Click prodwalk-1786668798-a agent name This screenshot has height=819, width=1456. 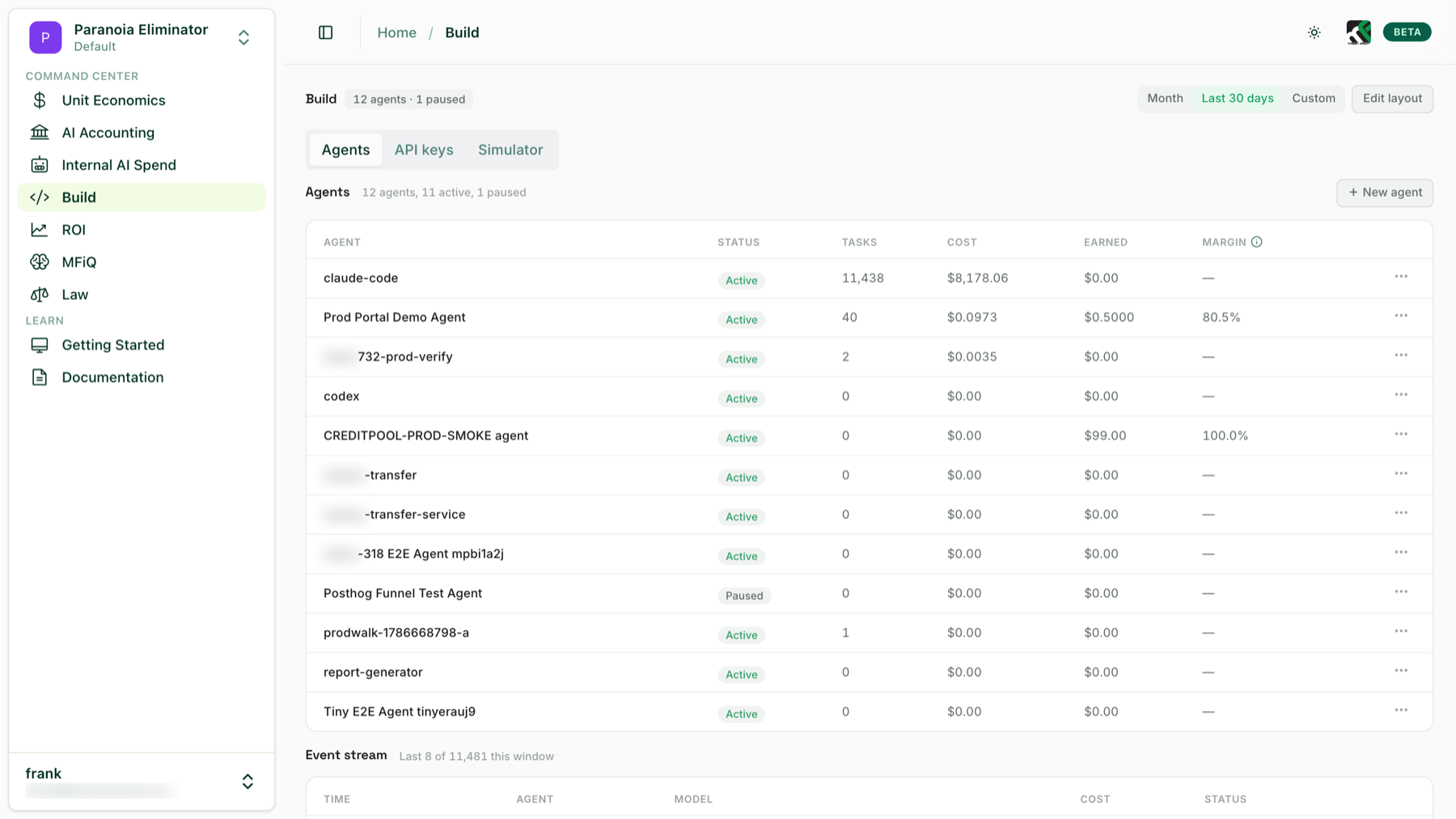(396, 633)
